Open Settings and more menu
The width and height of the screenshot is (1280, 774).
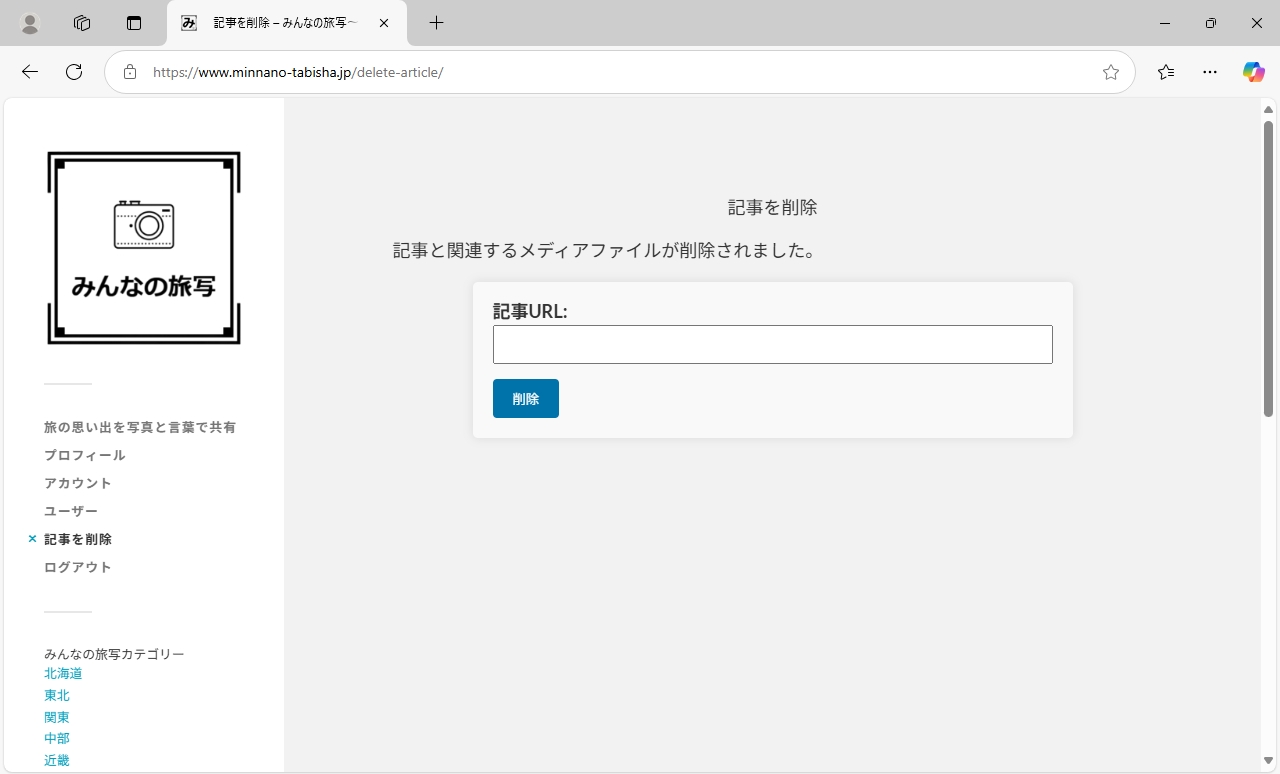[x=1210, y=72]
